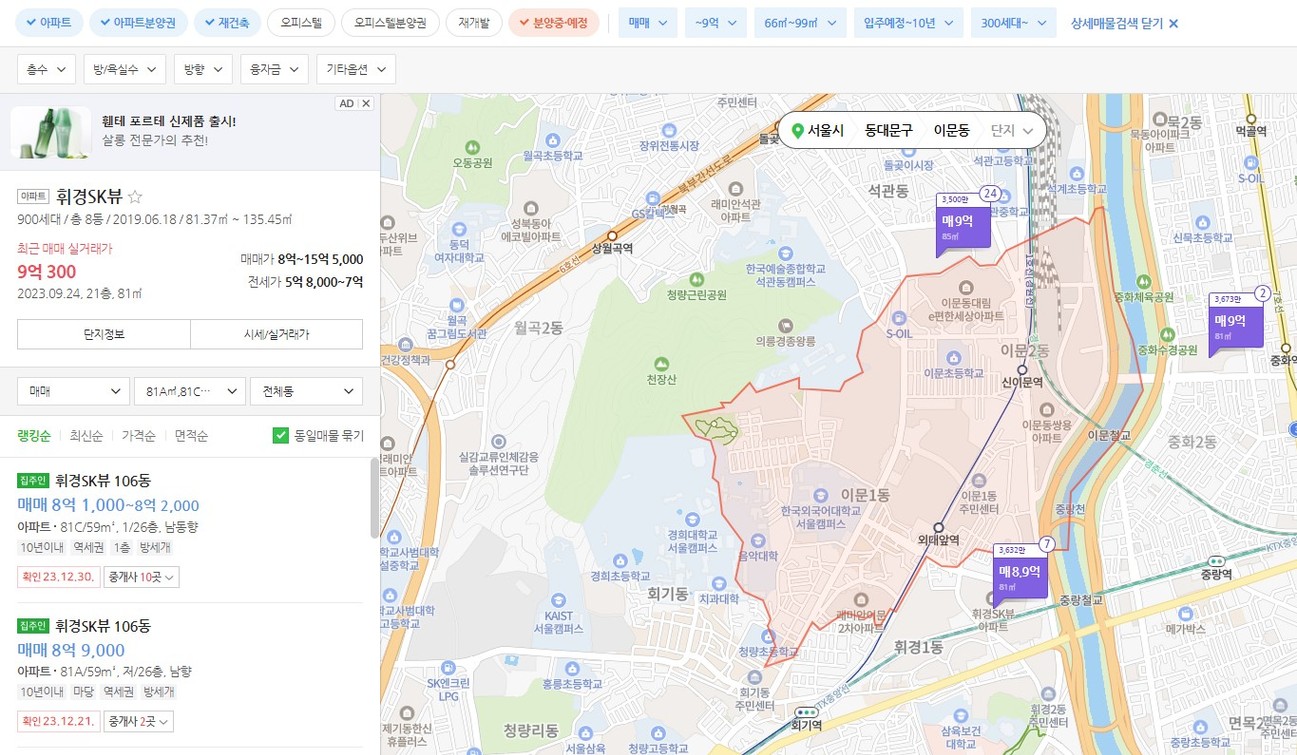The width and height of the screenshot is (1297, 755).
Task: Open the 81A㎡,81C area type selector
Action: [190, 391]
